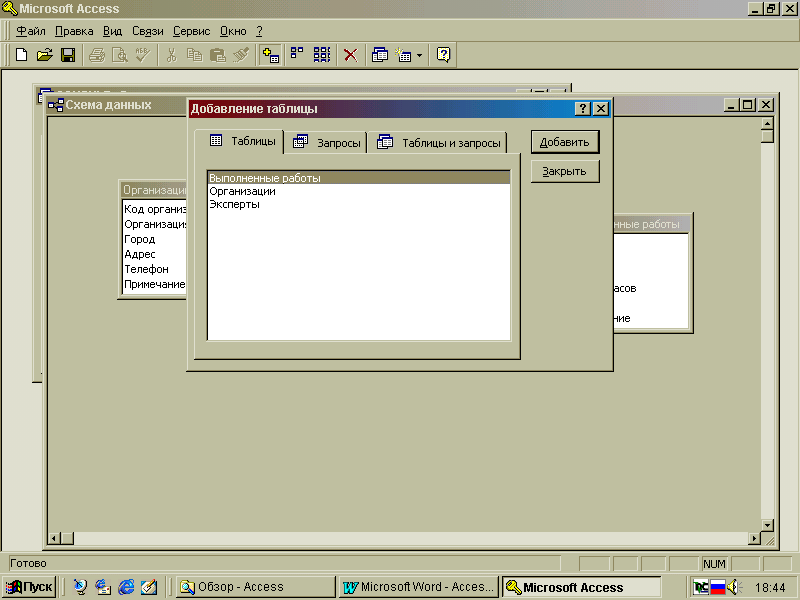Select the Город field in the Организации box
This screenshot has height=600, width=800.
(x=155, y=239)
